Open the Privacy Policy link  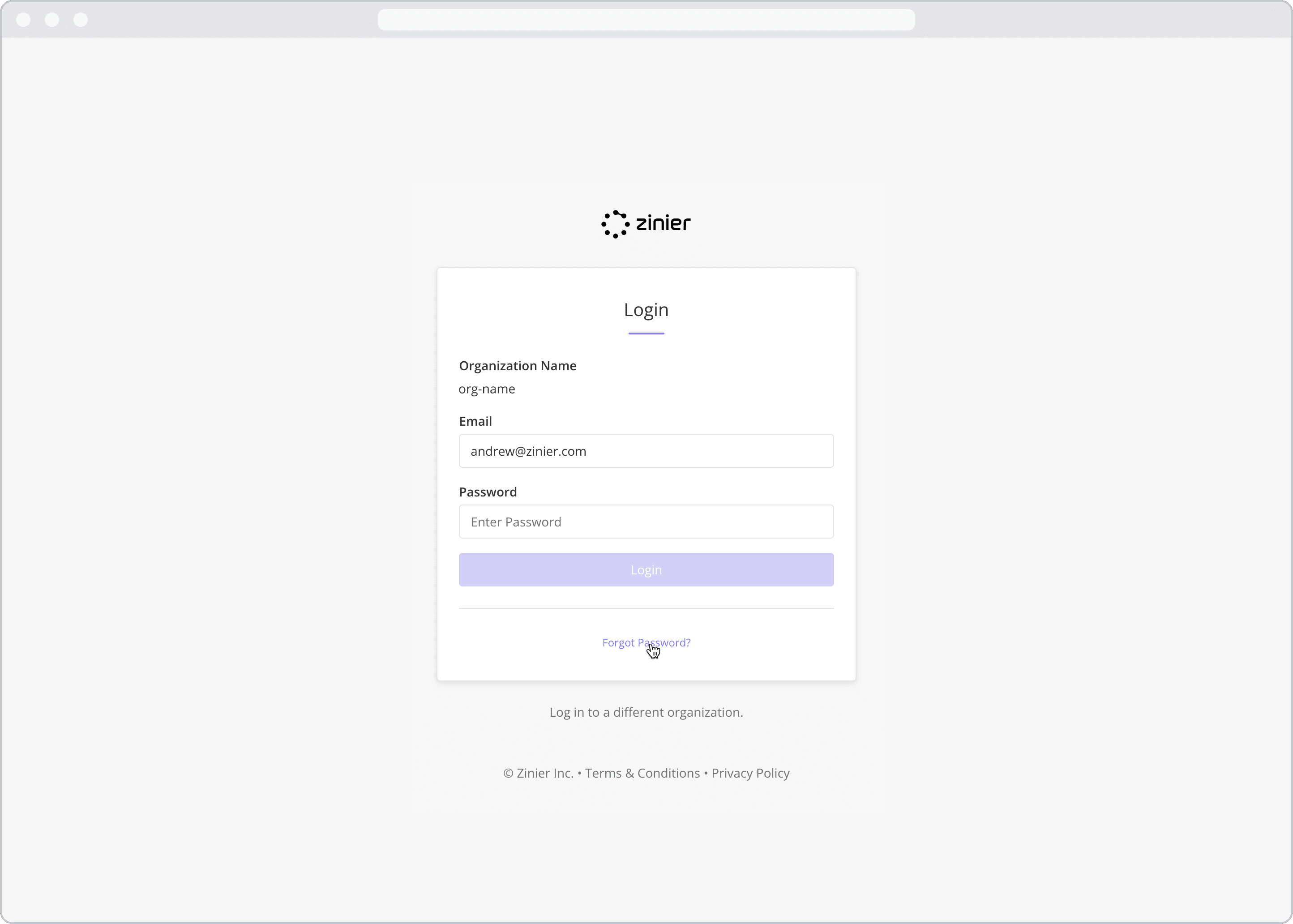point(750,773)
